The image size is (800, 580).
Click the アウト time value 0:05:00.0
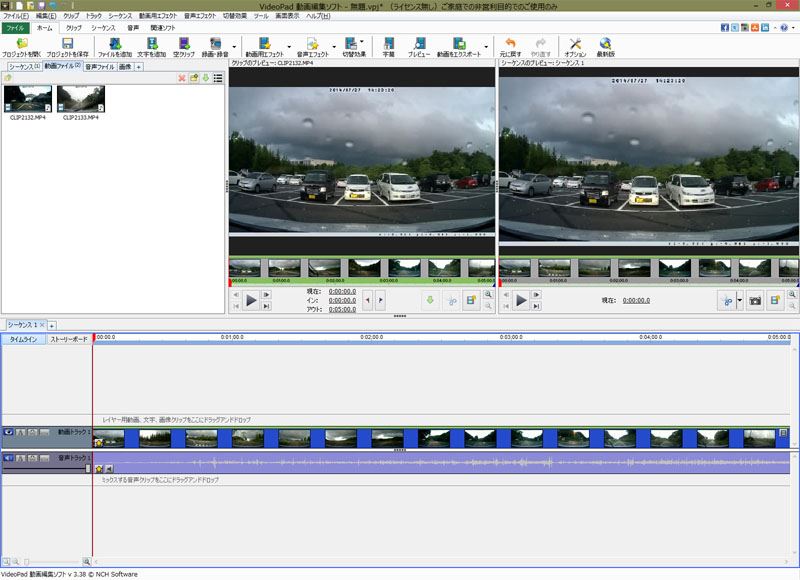tap(342, 310)
